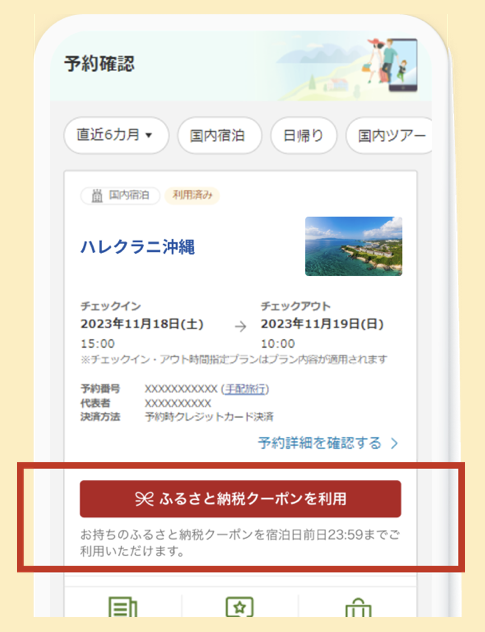The image size is (485, 632).
Task: Click the star badge icon at bottom
Action: pos(239,608)
